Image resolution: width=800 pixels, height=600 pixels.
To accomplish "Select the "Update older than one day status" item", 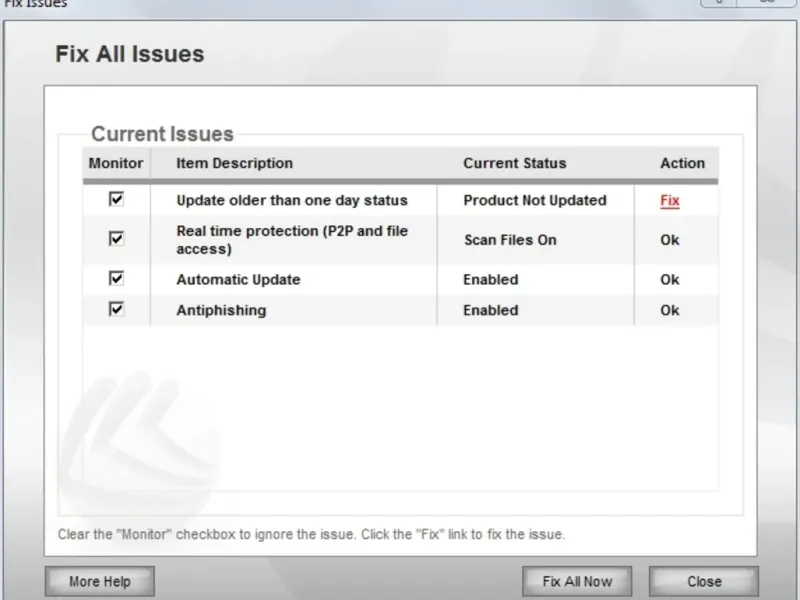I will 292,200.
